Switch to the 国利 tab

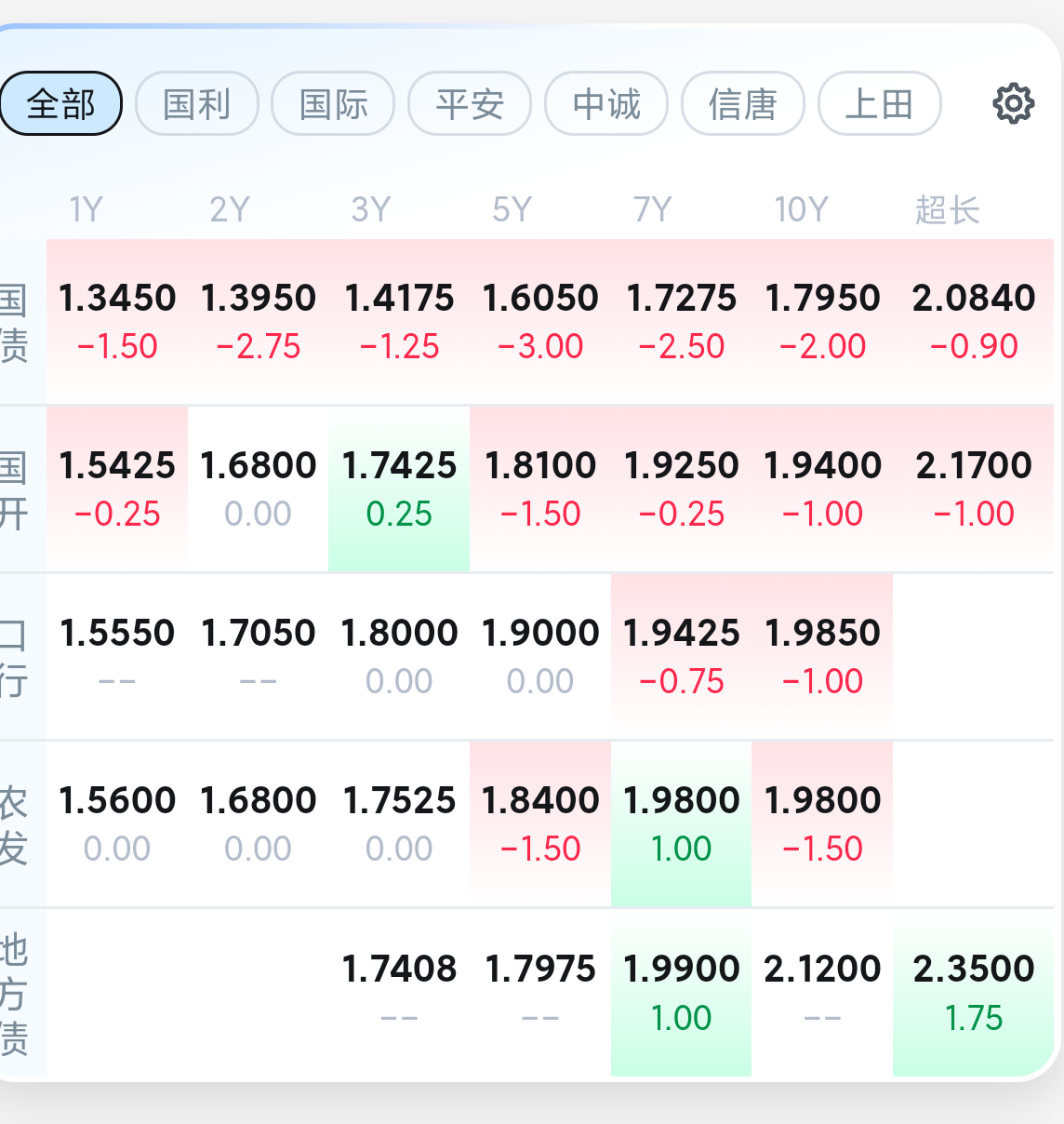(197, 103)
